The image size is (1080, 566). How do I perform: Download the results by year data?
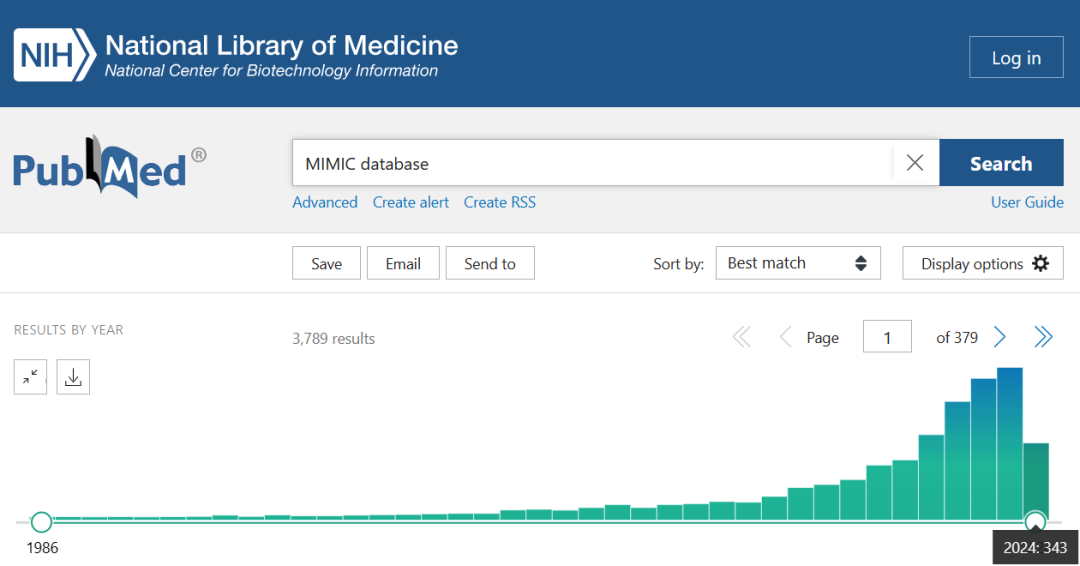[73, 377]
